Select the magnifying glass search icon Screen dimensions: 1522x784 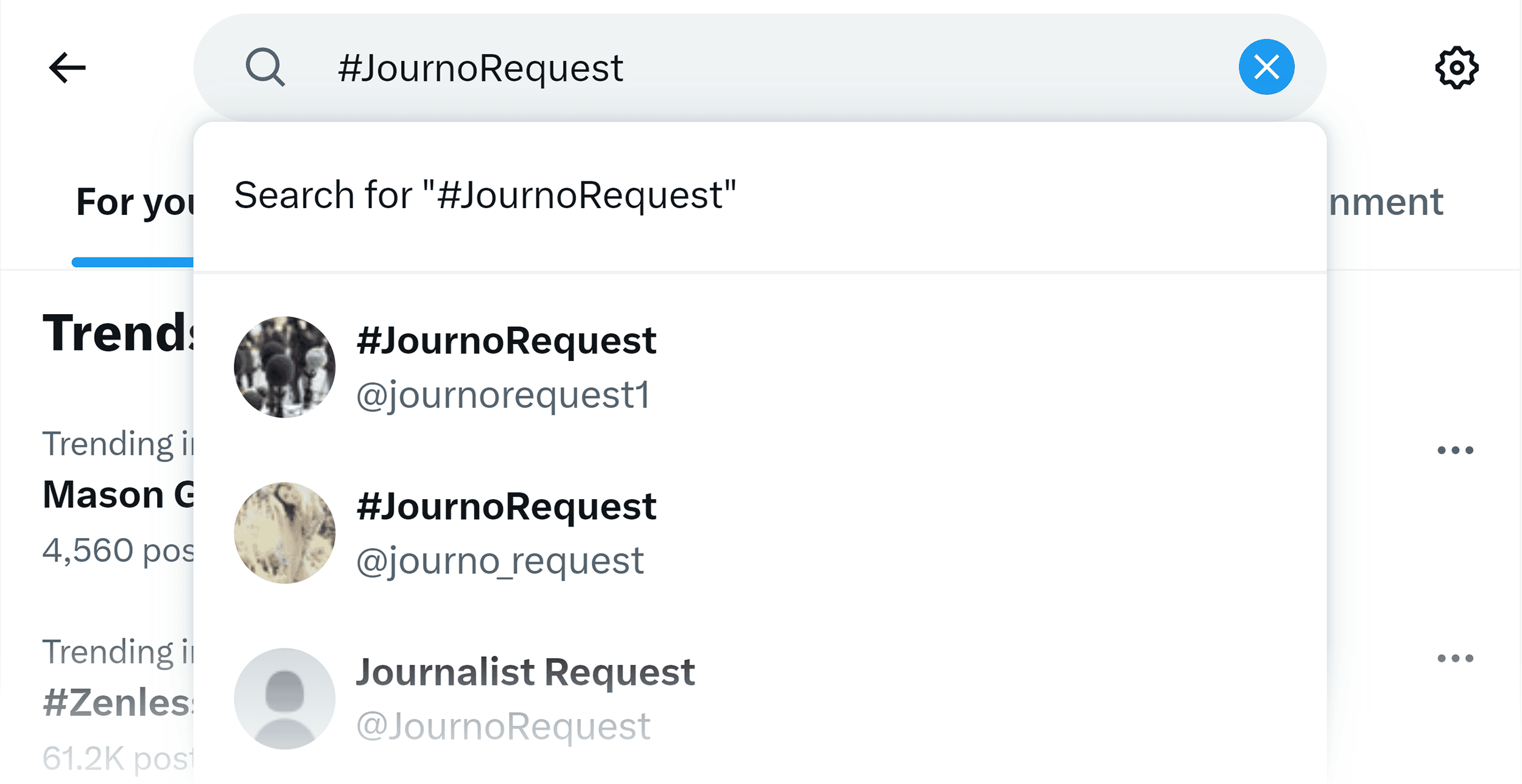266,67
